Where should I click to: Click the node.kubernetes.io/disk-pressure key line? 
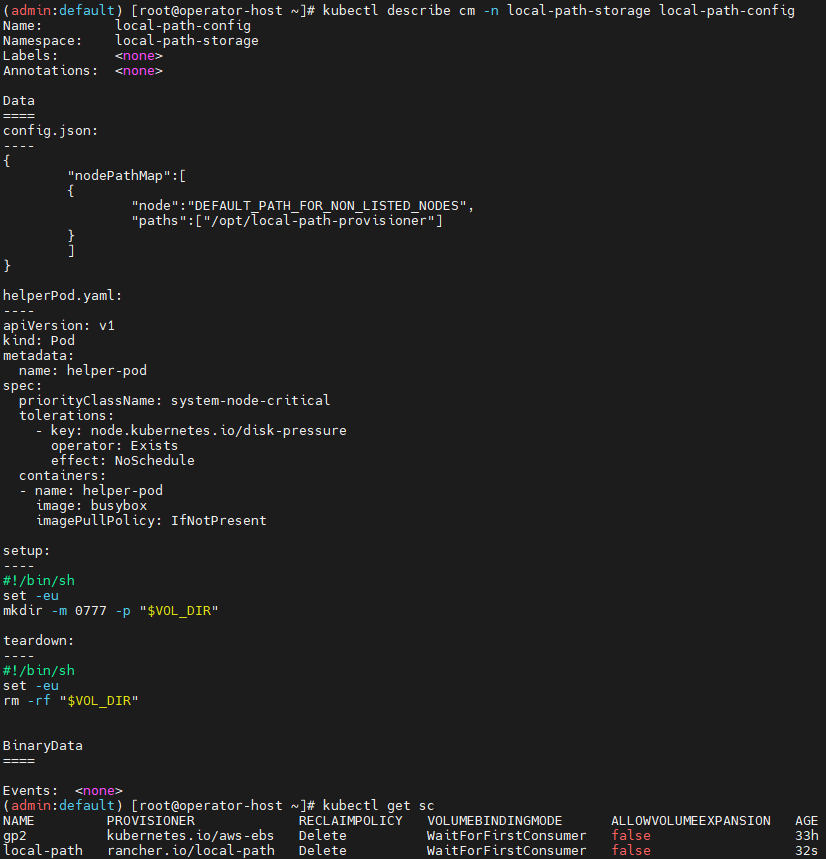click(191, 431)
